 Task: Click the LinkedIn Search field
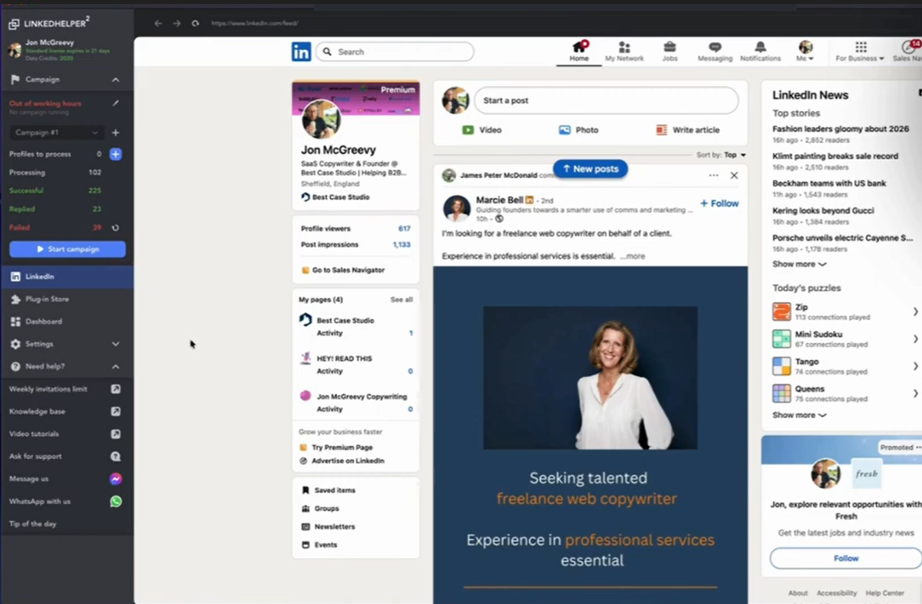395,52
